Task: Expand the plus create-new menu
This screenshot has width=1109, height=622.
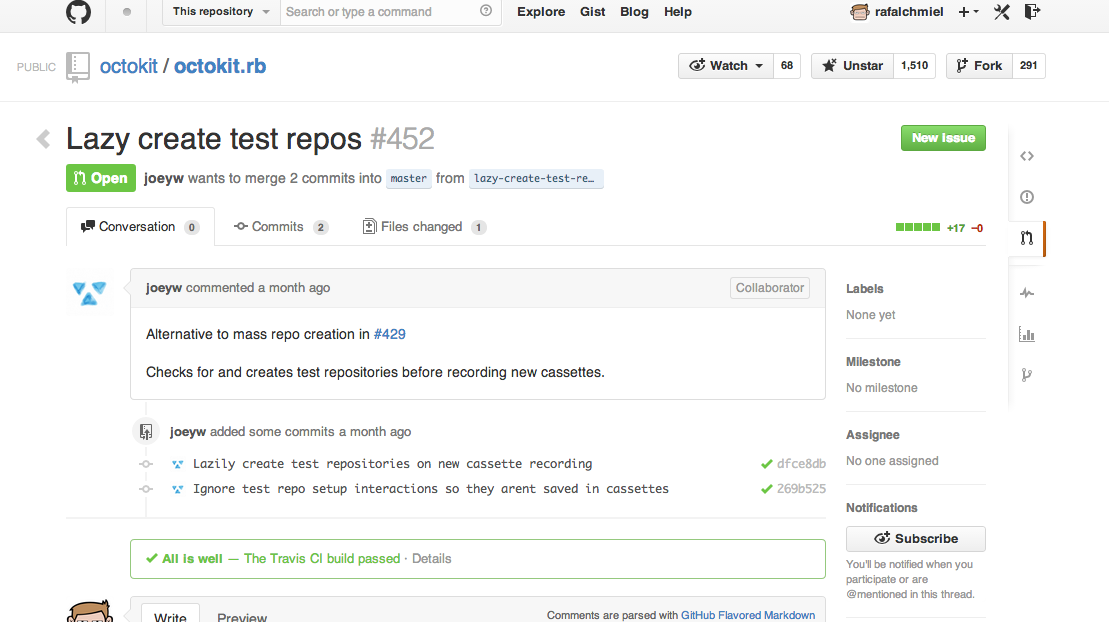Action: click(x=968, y=12)
